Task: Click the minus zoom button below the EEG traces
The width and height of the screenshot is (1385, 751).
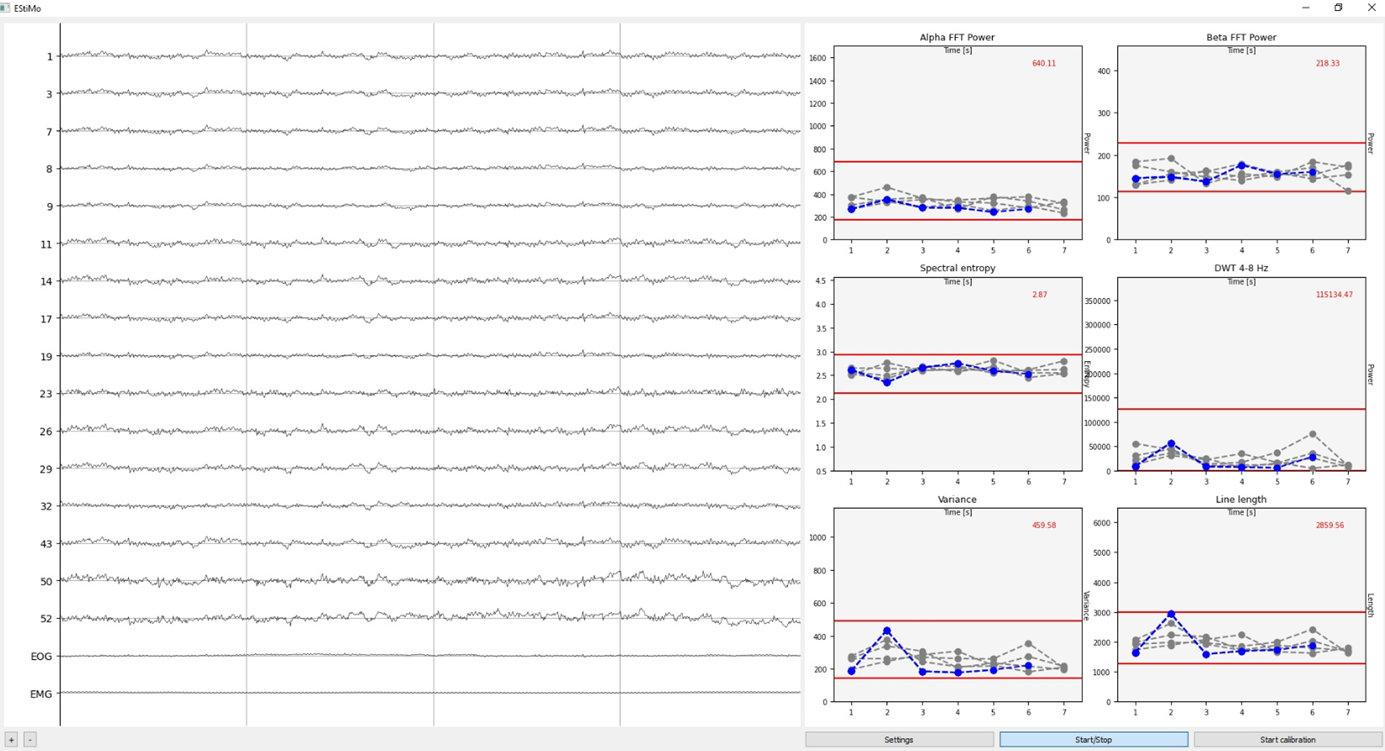Action: 30,740
